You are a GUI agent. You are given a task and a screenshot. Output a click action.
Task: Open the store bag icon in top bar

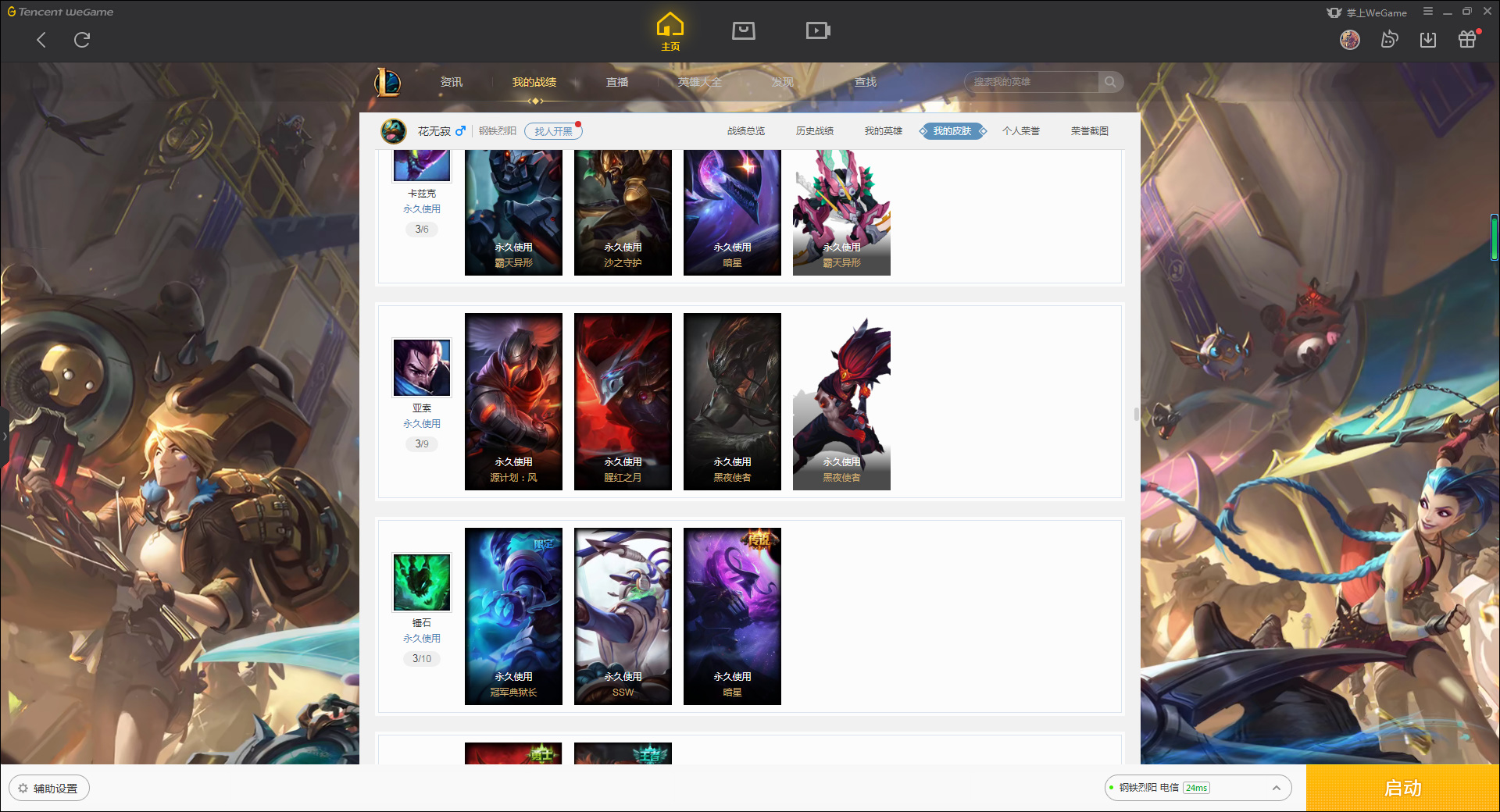tap(744, 30)
